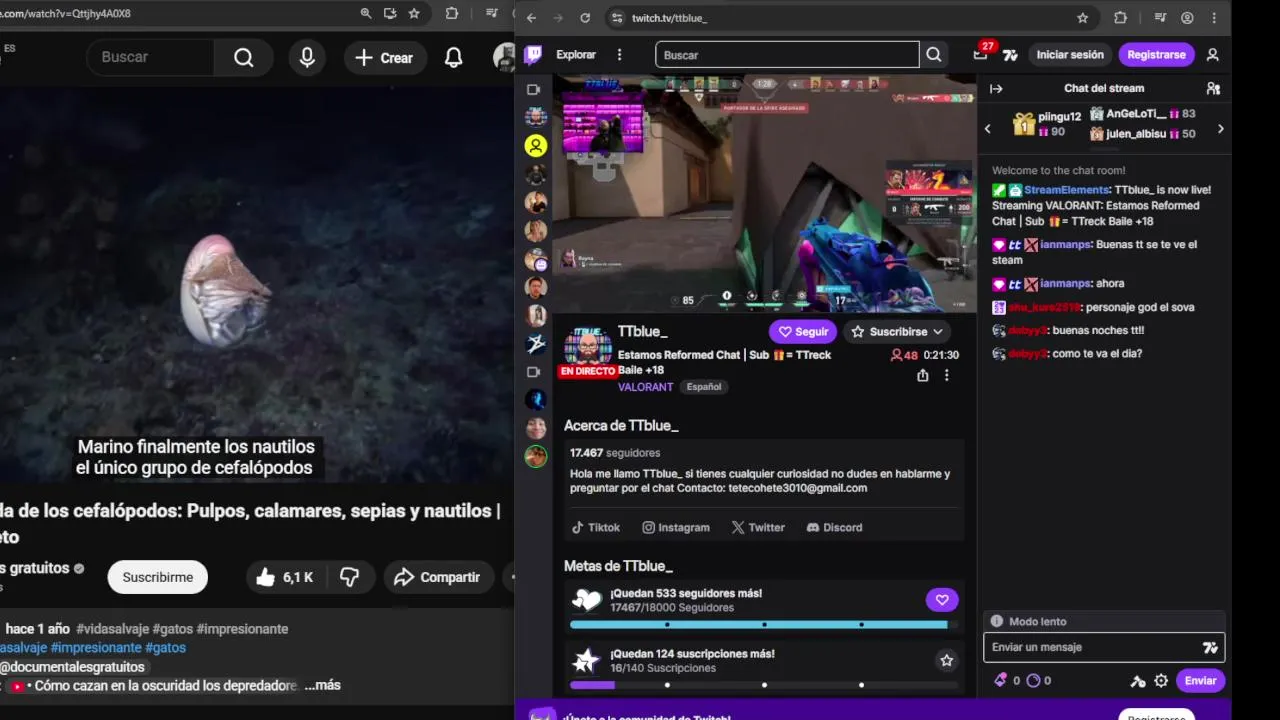Open the stream's three-dot options below Suscribirse
The image size is (1280, 720).
coord(946,375)
